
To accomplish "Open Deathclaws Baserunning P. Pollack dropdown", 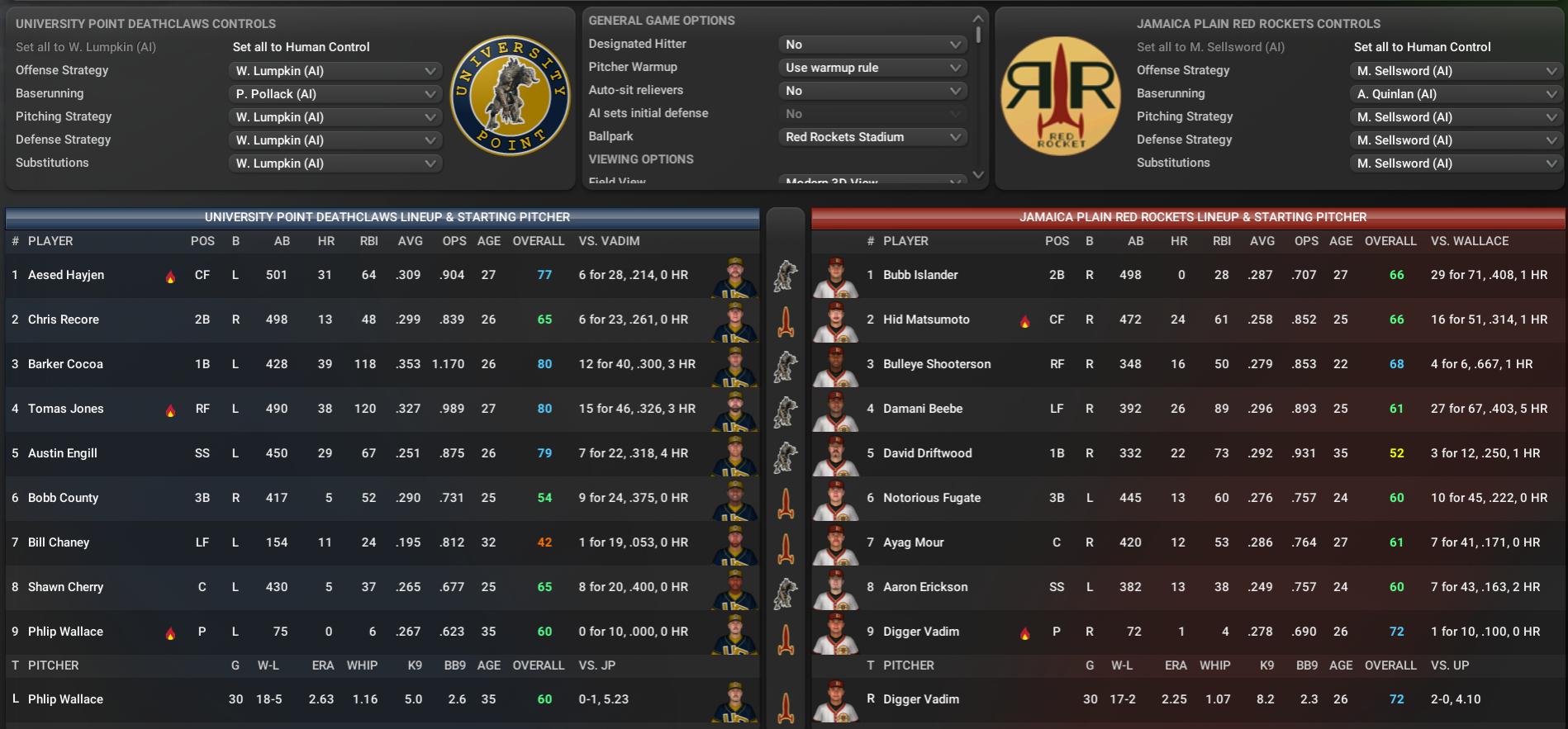I will [x=335, y=94].
